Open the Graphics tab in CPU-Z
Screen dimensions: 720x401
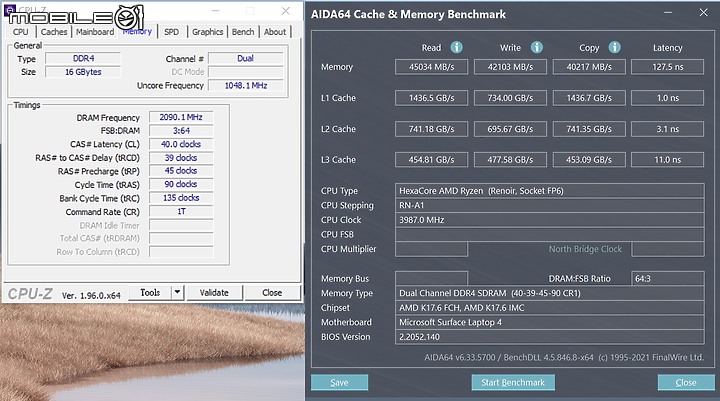[207, 32]
